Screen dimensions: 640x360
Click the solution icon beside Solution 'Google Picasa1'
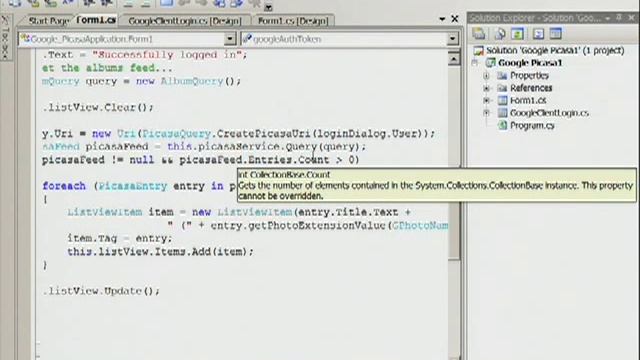pyautogui.click(x=478, y=50)
